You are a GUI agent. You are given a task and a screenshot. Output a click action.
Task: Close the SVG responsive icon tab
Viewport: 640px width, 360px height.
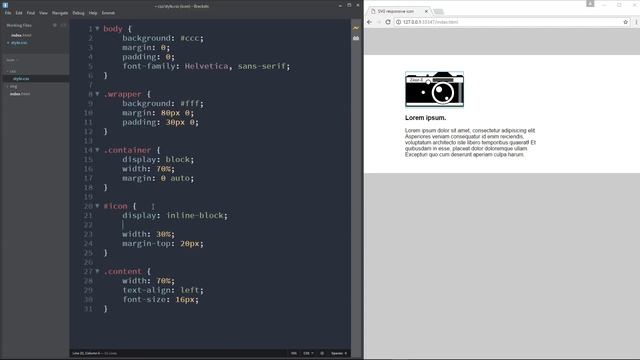[x=426, y=11]
